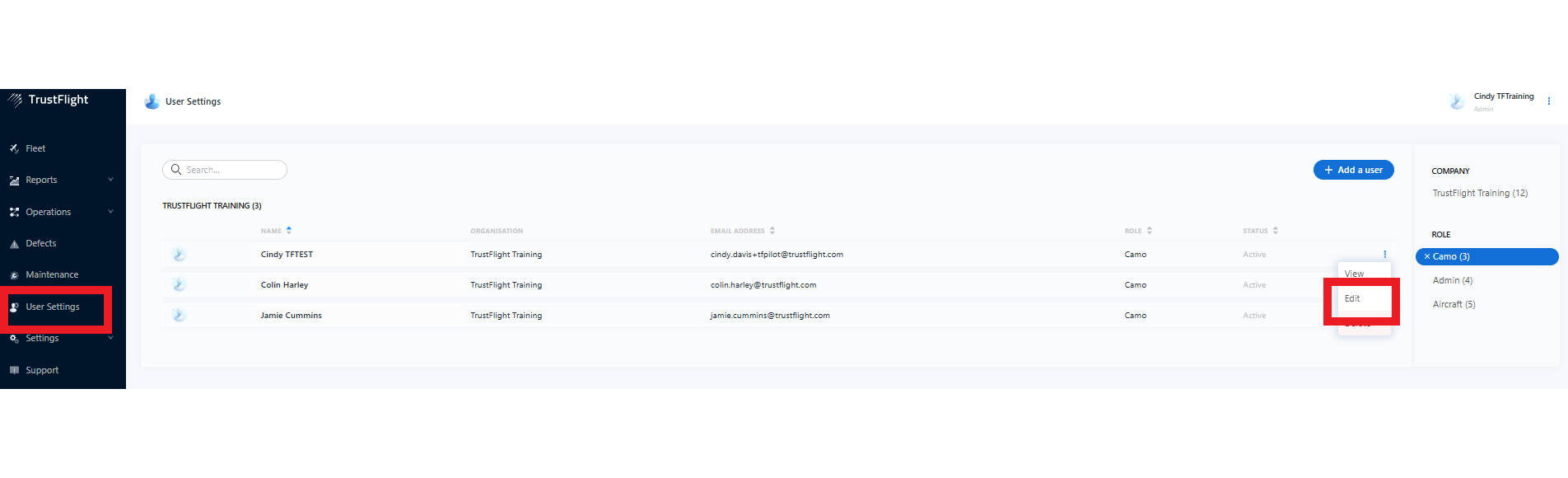The image size is (1568, 478).
Task: Click the name Colin Harley
Action: tap(284, 285)
